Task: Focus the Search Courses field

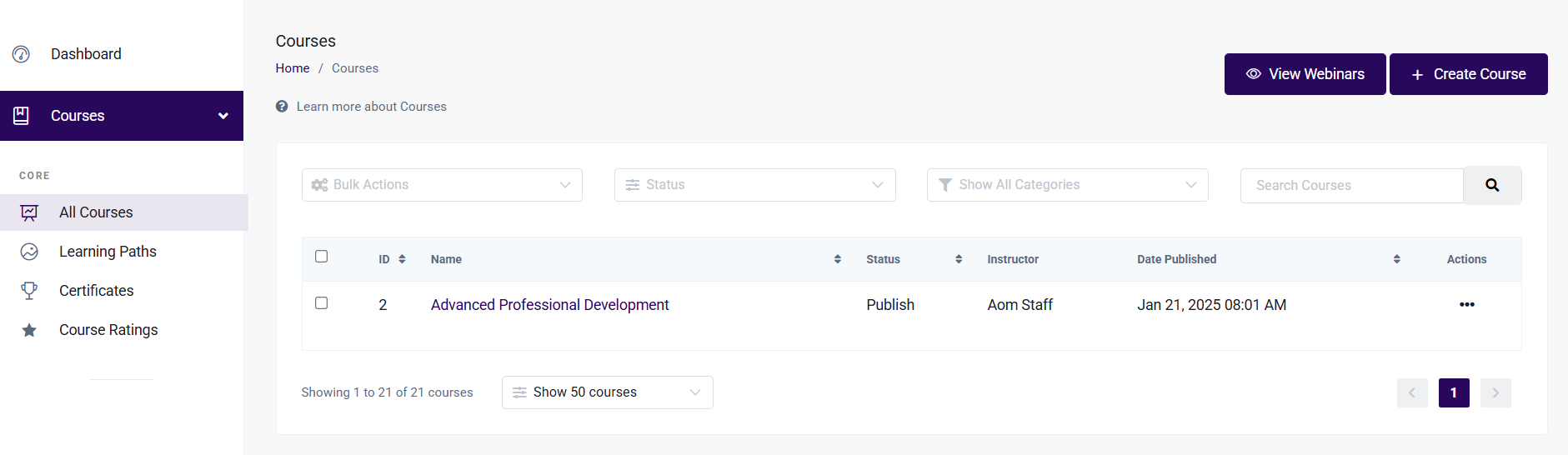Action: click(x=1352, y=185)
